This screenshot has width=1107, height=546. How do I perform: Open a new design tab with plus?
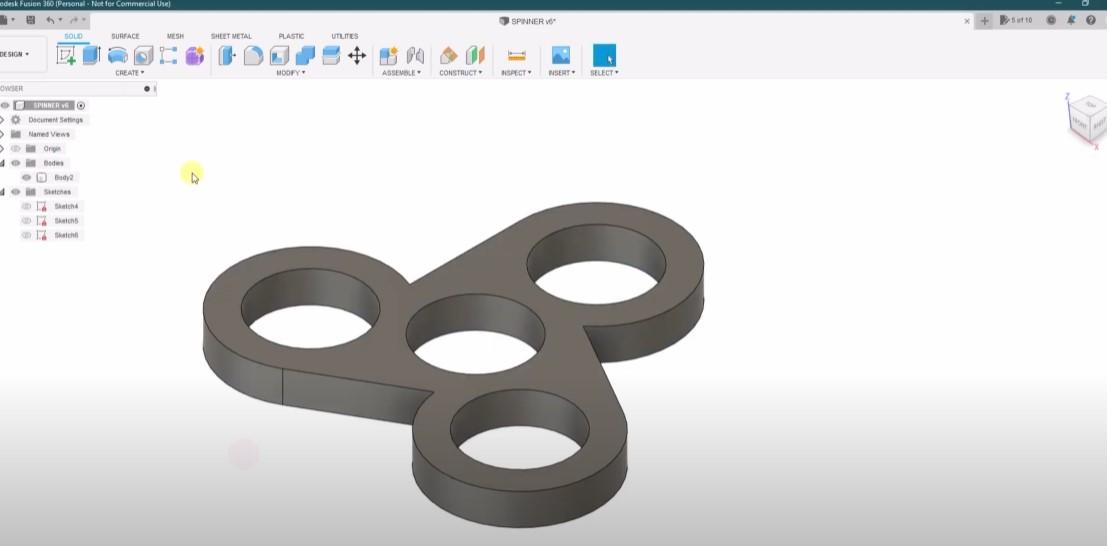(984, 21)
